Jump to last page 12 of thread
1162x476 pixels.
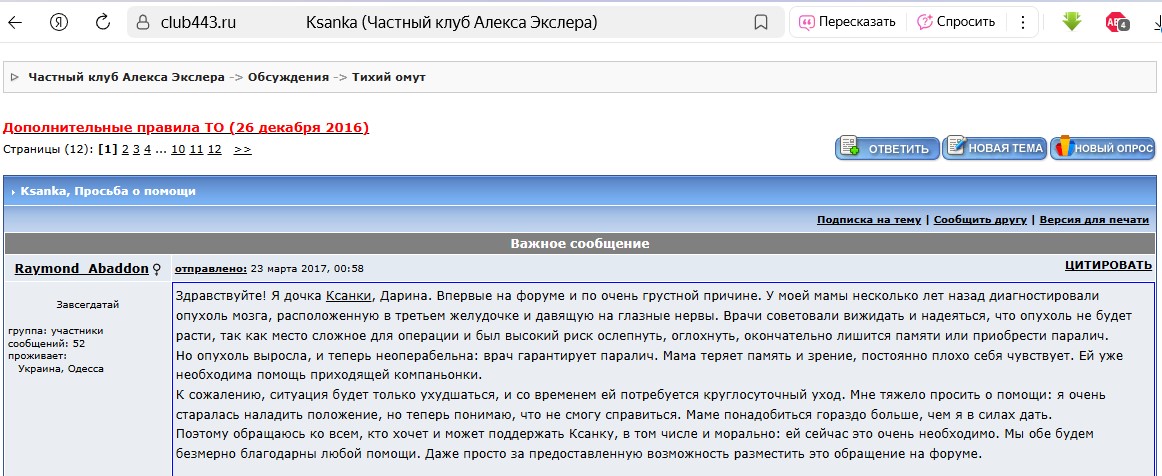click(214, 149)
